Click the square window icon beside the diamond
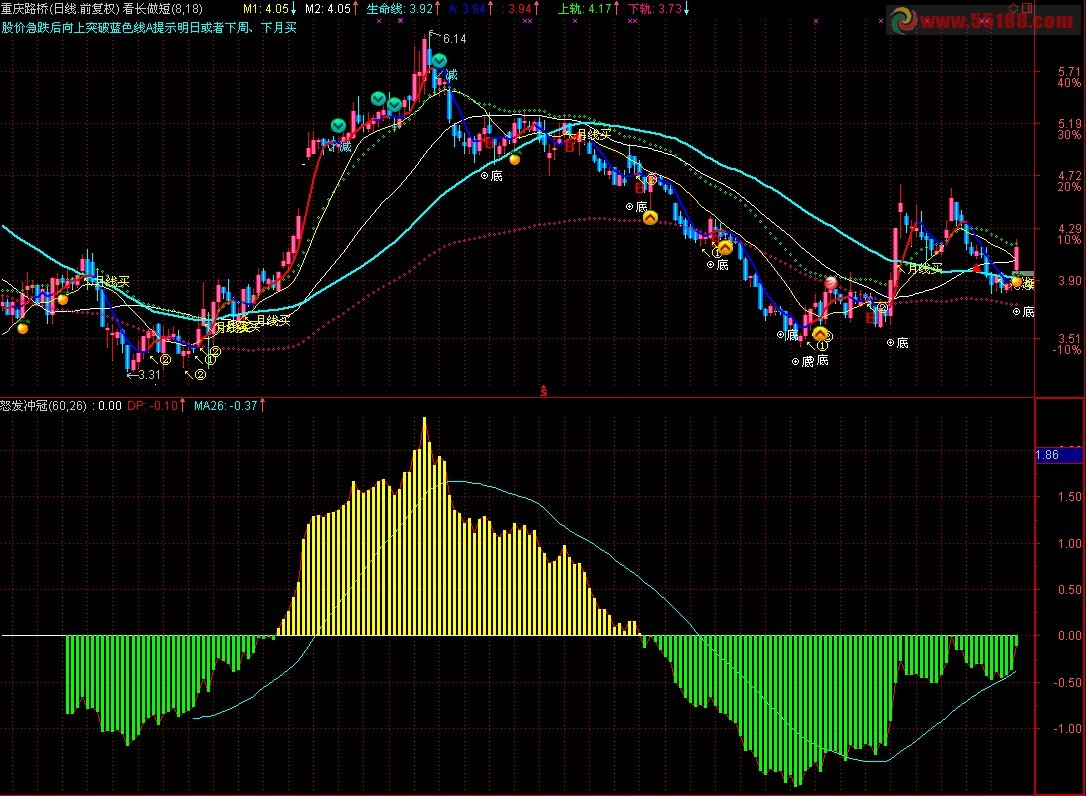The image size is (1086, 796). [x=1027, y=8]
